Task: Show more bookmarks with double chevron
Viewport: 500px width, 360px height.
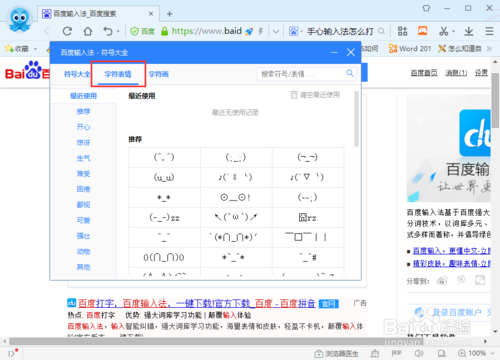Action: (489, 49)
